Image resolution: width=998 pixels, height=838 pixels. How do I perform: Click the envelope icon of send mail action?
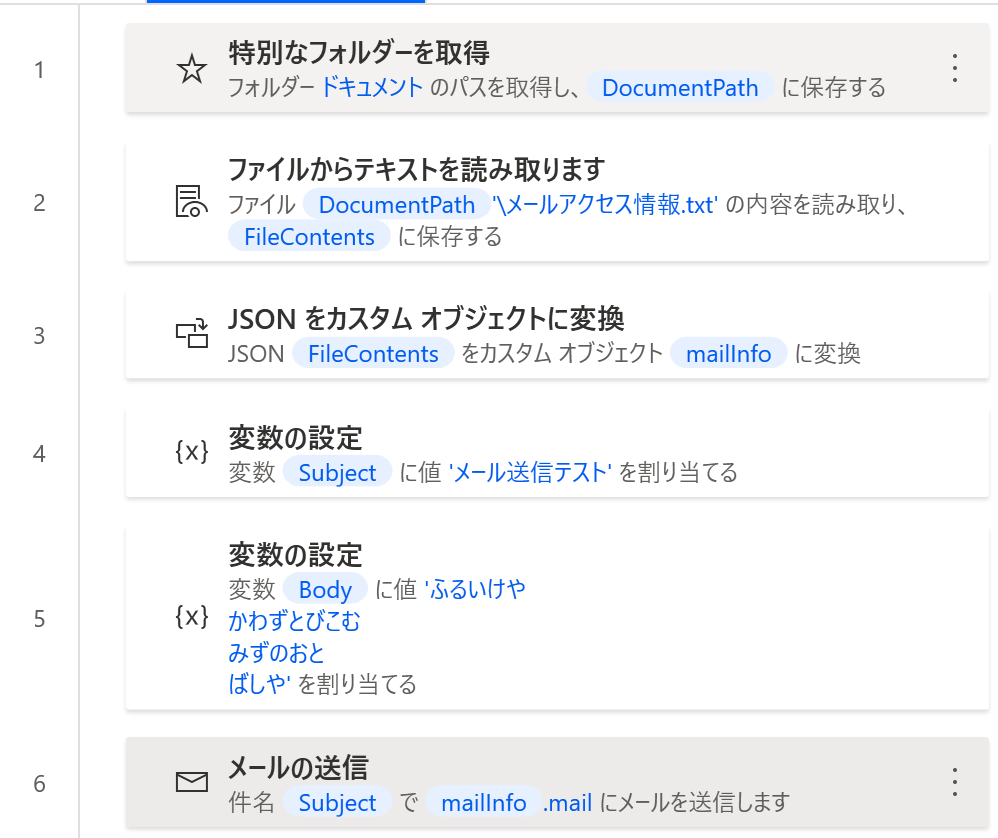pos(192,782)
